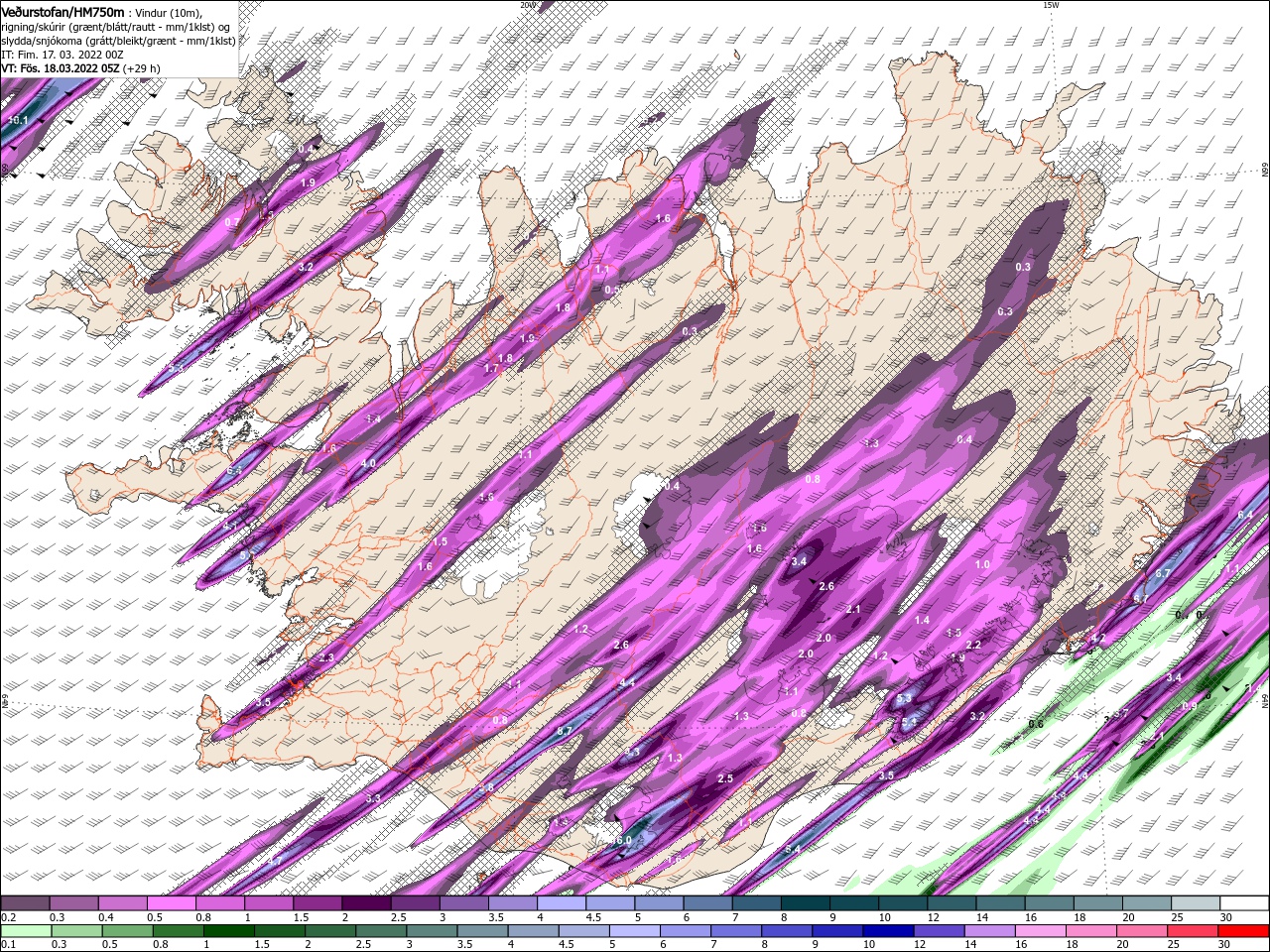Click the pale lavender 4 swatch in snow legend

562,903
